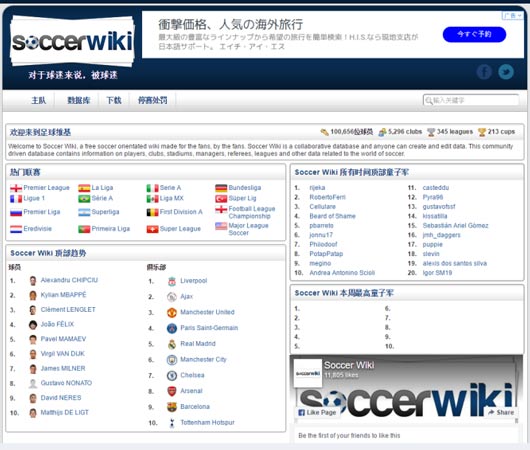The width and height of the screenshot is (530, 450).
Task: Open the 数据库 menu item
Action: [x=78, y=100]
